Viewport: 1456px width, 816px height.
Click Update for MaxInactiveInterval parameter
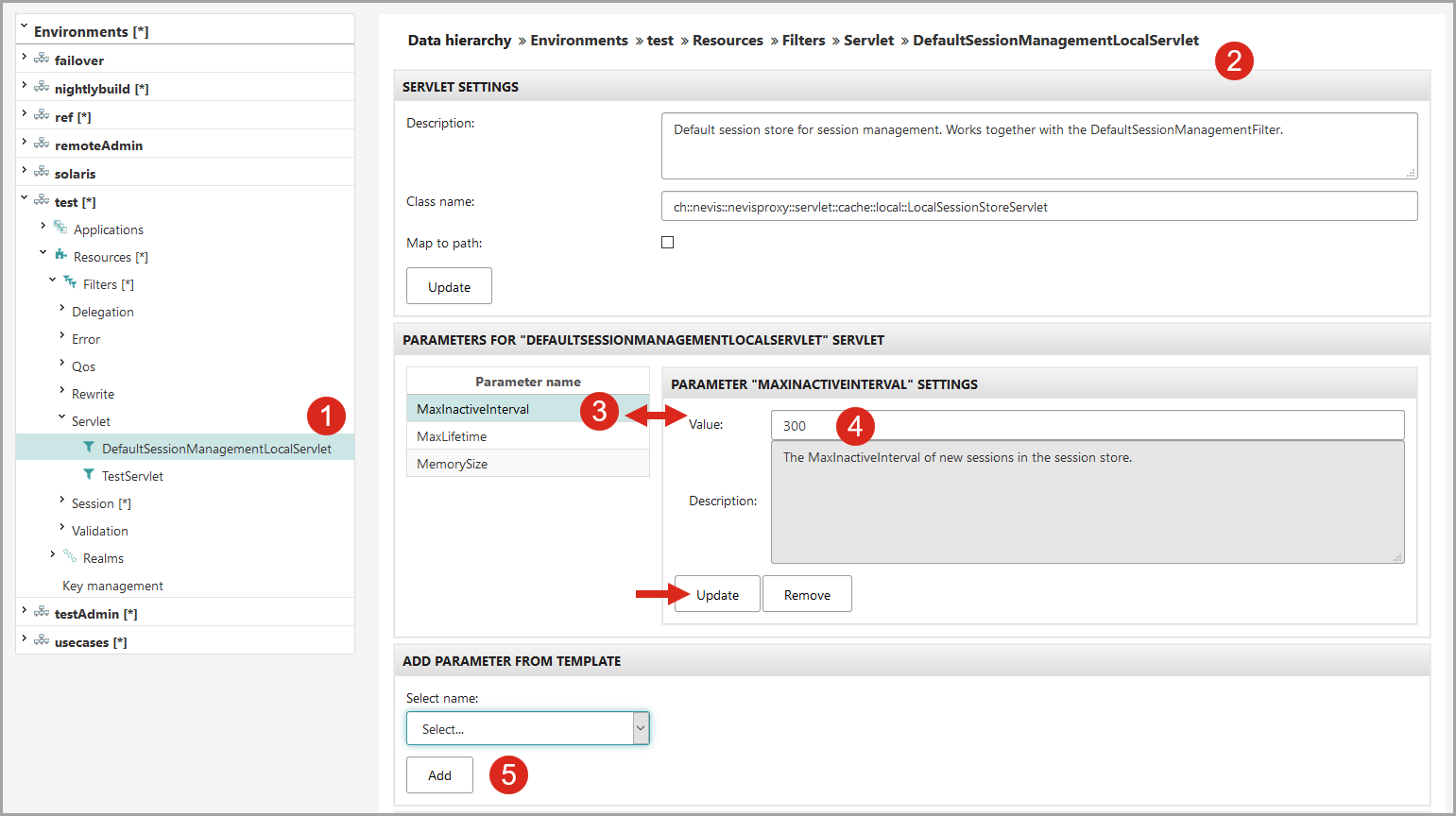click(717, 594)
